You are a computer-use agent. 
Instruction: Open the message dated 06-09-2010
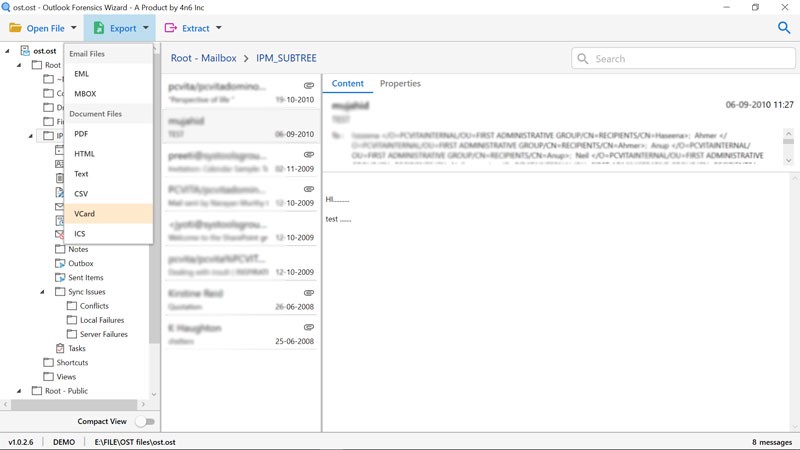[241, 127]
